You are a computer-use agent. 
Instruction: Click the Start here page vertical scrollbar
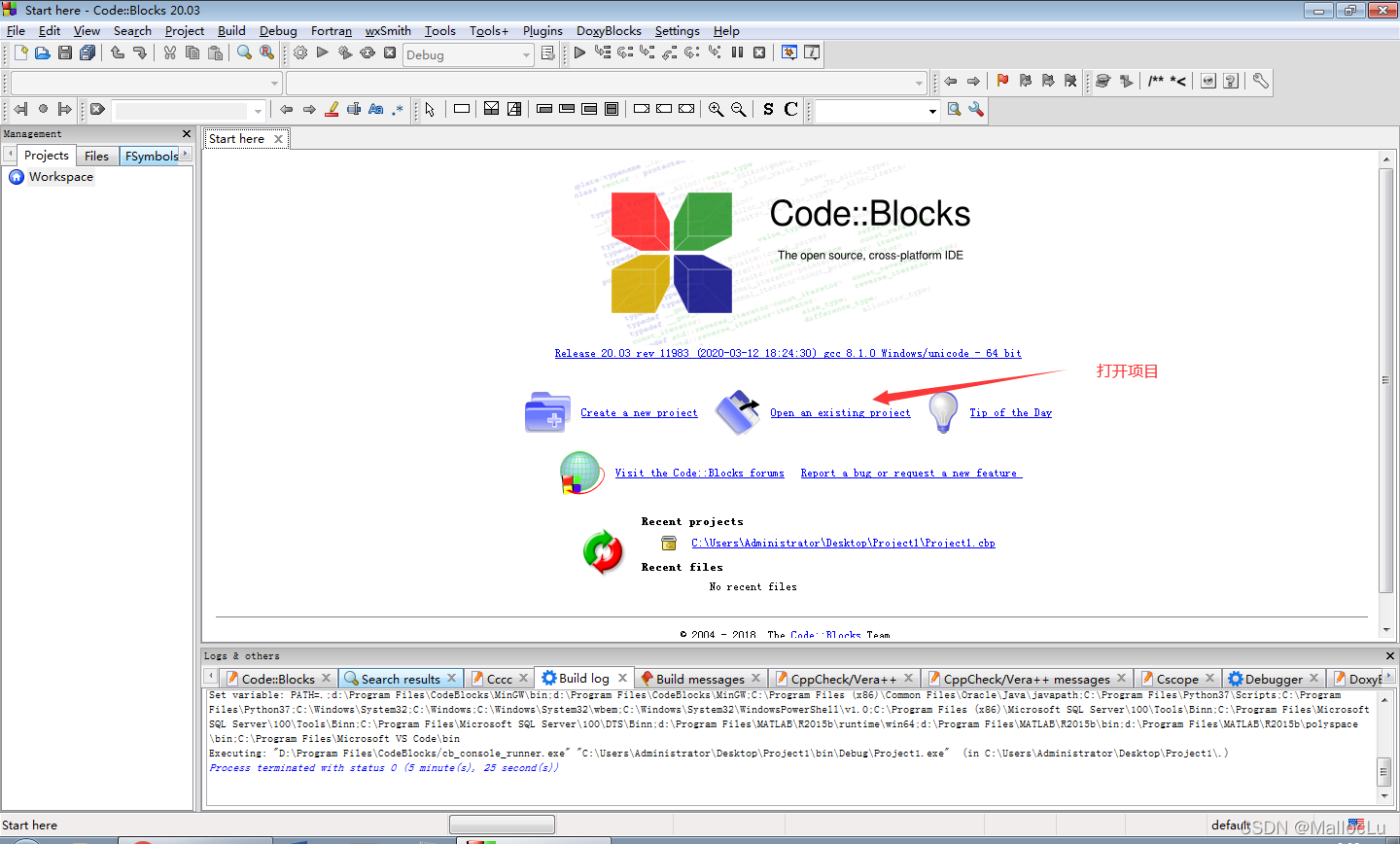click(x=1385, y=380)
